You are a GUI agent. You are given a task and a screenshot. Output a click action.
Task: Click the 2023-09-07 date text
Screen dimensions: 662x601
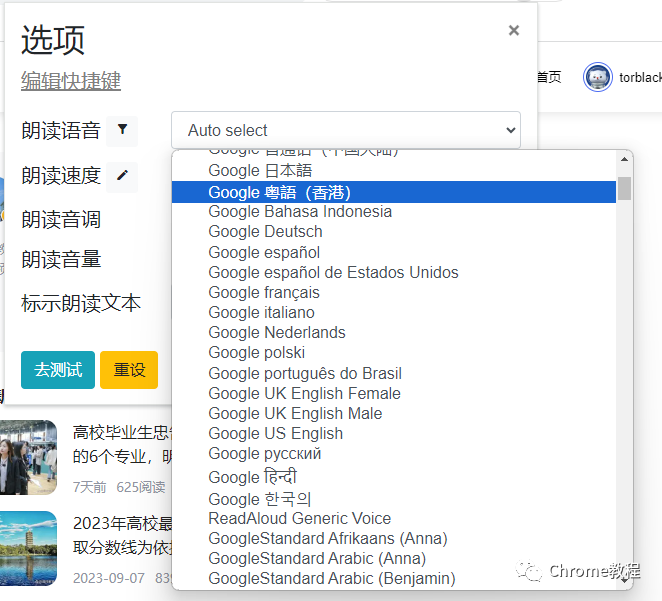109,578
